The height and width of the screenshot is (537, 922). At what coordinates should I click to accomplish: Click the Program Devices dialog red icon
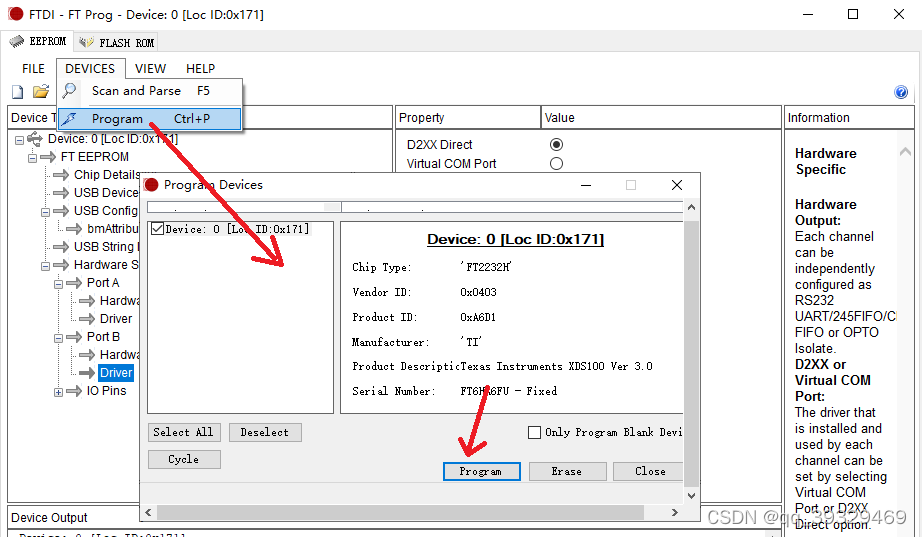[x=152, y=185]
